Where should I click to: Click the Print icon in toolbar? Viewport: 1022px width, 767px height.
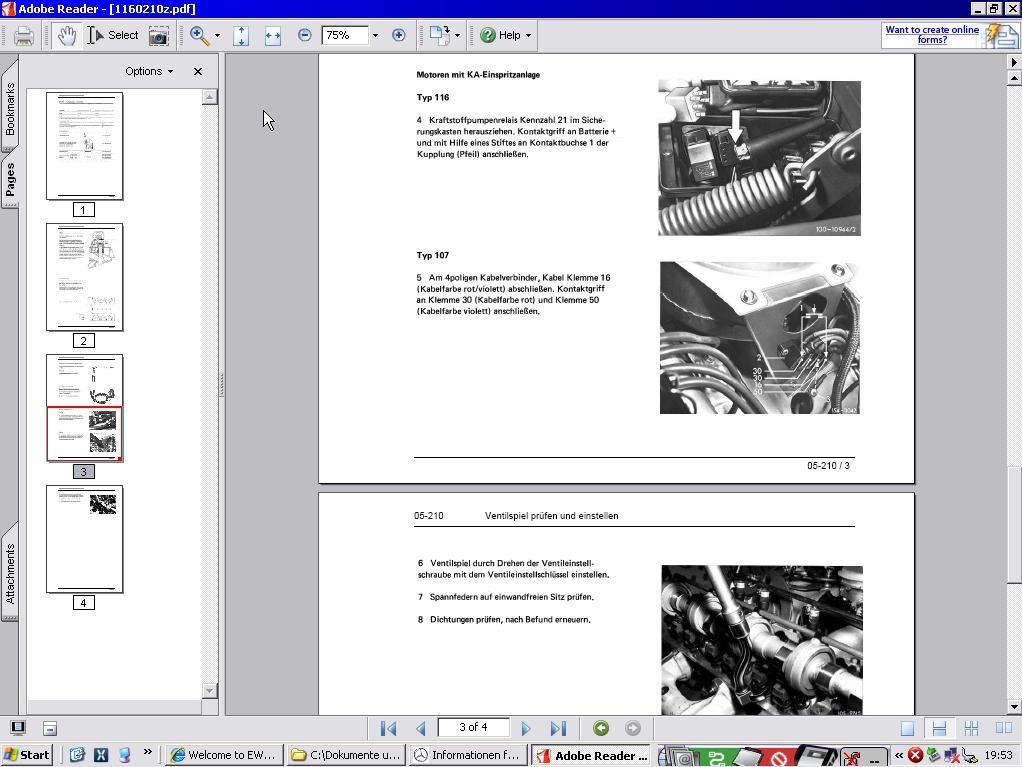pyautogui.click(x=23, y=36)
